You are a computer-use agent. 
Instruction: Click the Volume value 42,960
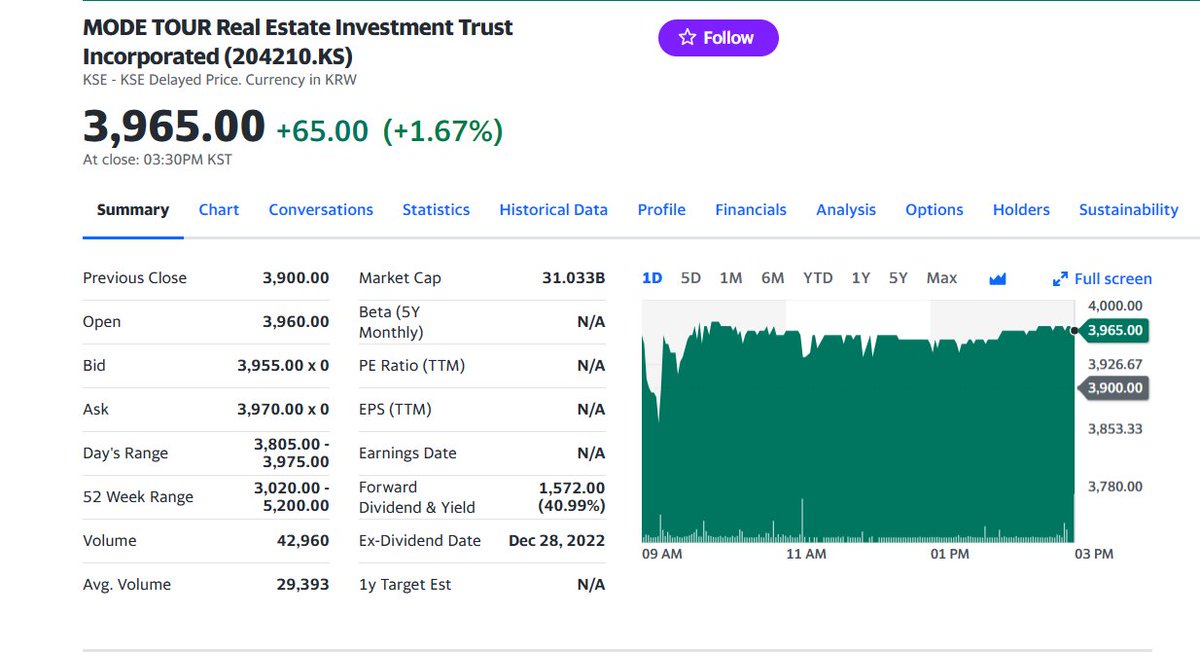click(303, 541)
